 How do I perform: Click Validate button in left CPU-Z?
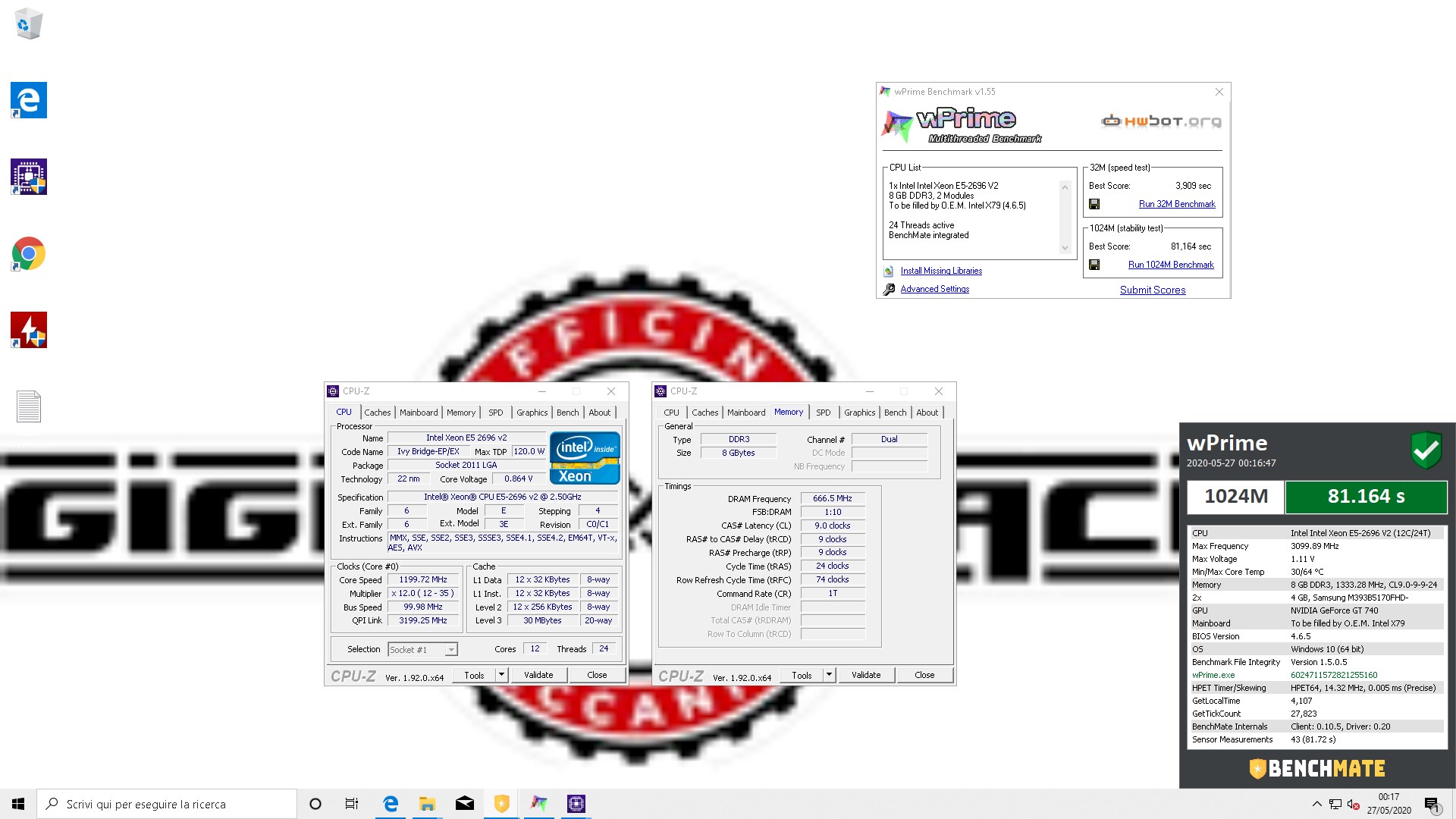538,675
